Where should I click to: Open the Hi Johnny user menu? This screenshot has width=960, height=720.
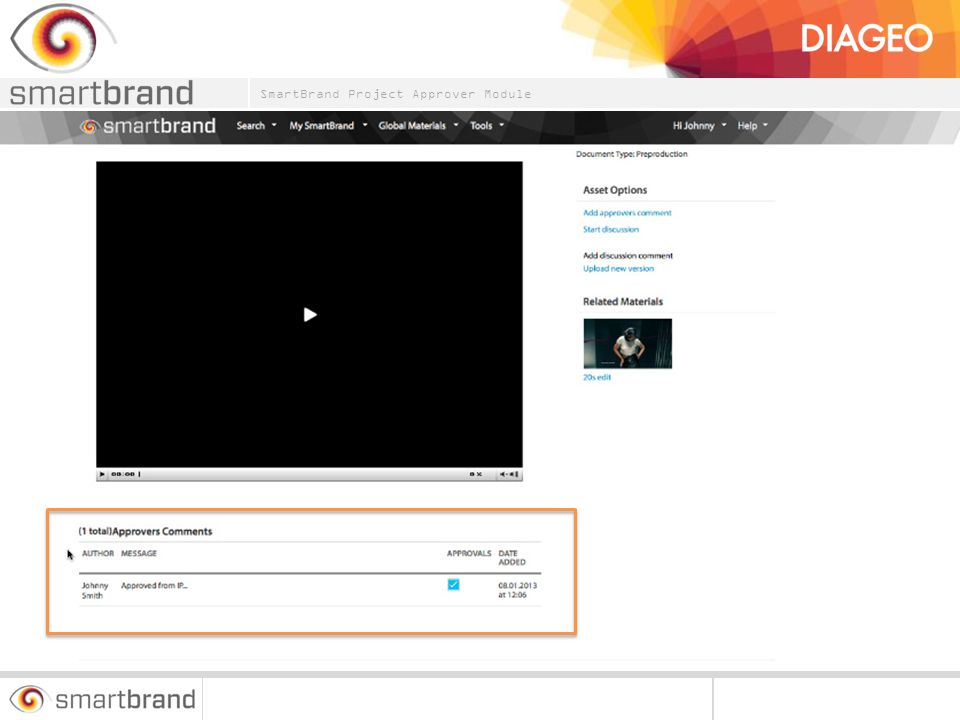(x=699, y=126)
